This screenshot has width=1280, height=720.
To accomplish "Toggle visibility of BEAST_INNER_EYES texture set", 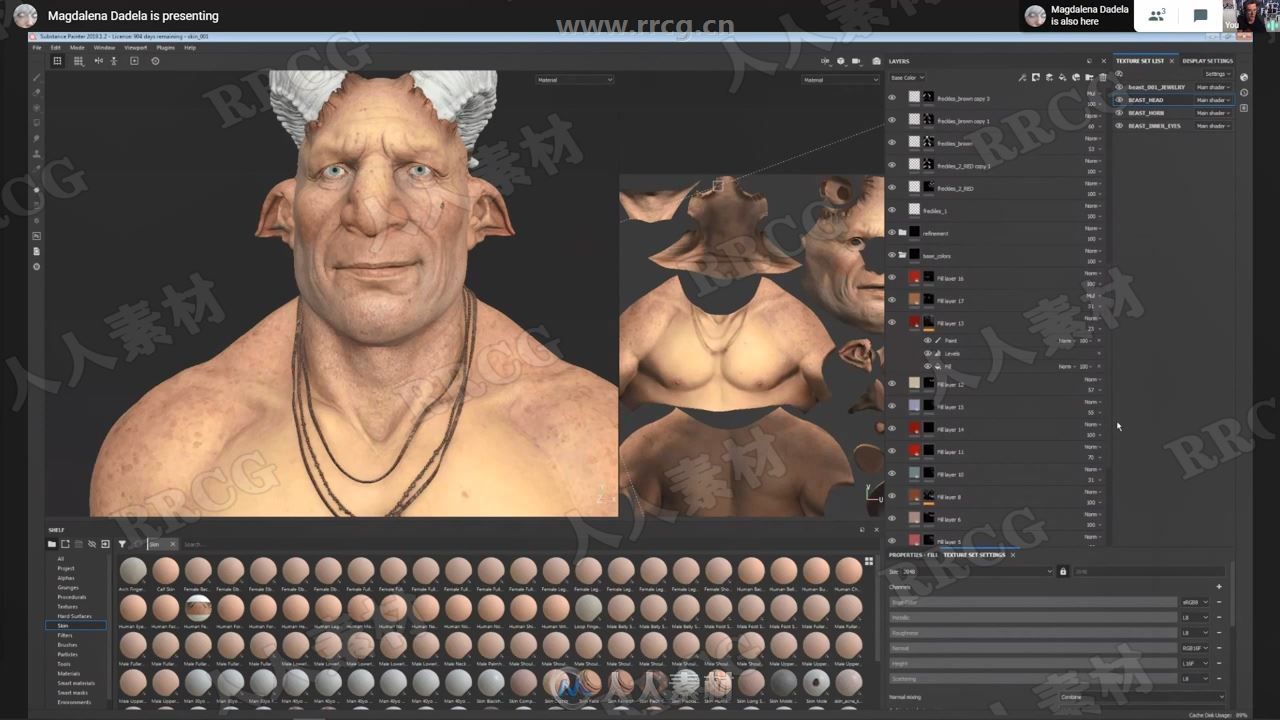I will [1120, 125].
